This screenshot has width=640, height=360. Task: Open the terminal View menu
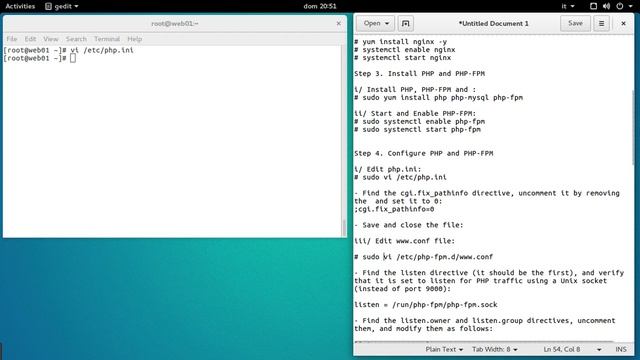[x=51, y=39]
